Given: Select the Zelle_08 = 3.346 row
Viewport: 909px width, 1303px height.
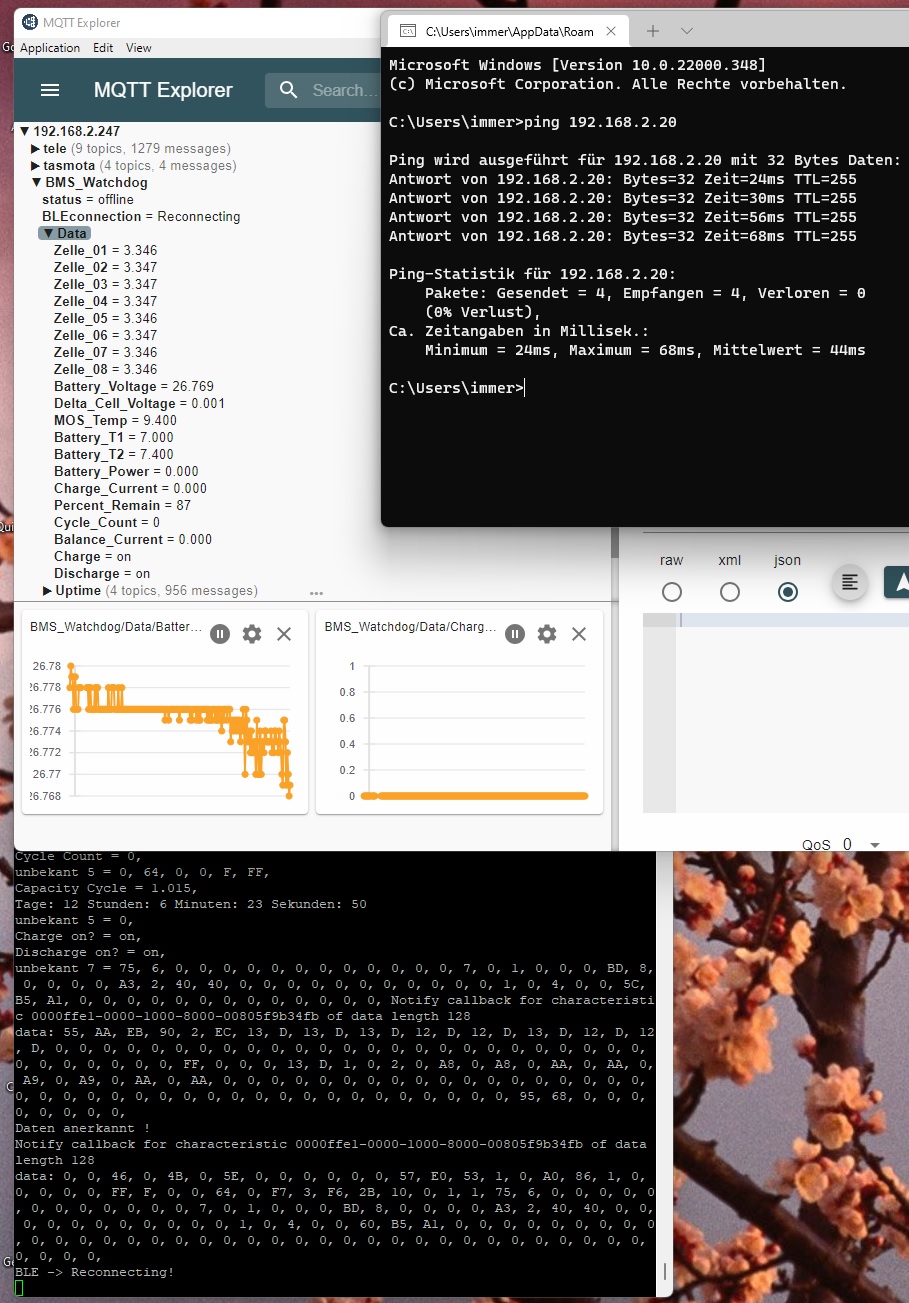Looking at the screenshot, I should click(105, 369).
